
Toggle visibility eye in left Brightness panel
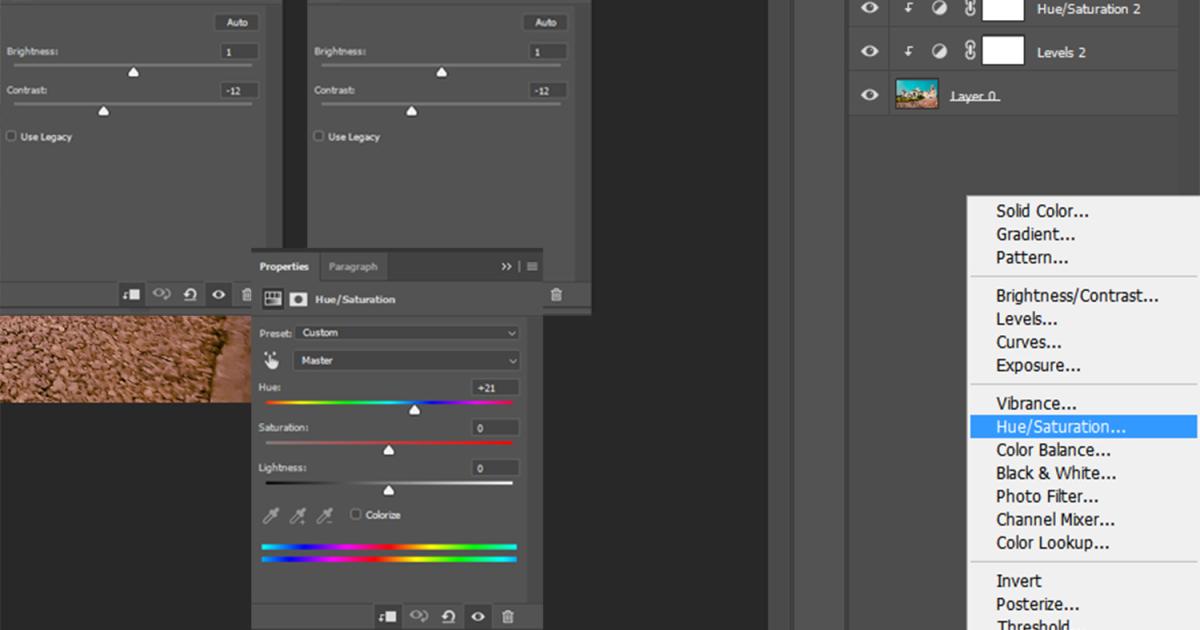pyautogui.click(x=218, y=295)
